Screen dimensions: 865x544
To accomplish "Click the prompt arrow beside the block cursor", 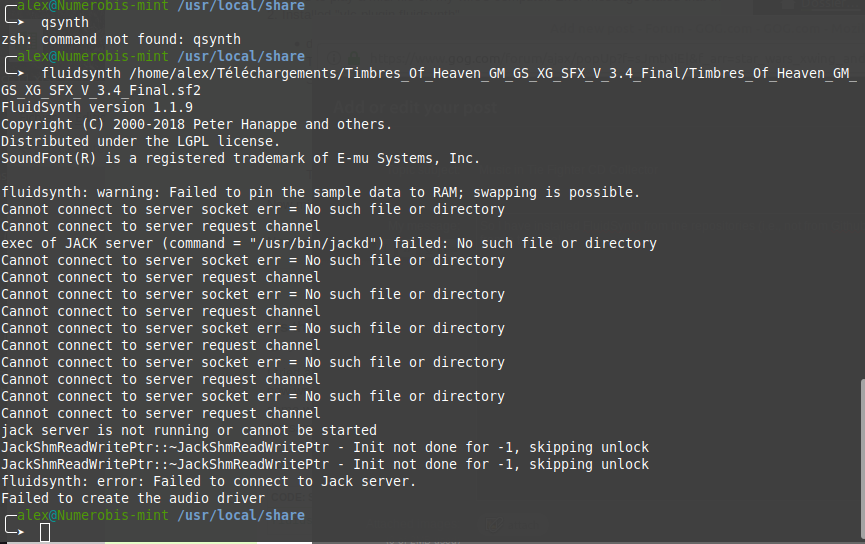I will (x=14, y=528).
